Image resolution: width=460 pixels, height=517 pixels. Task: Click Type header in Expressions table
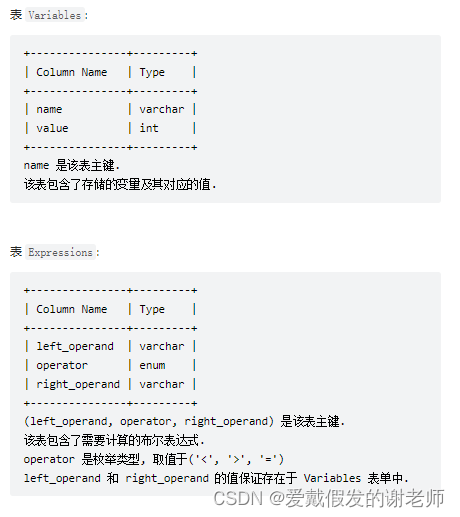[152, 309]
